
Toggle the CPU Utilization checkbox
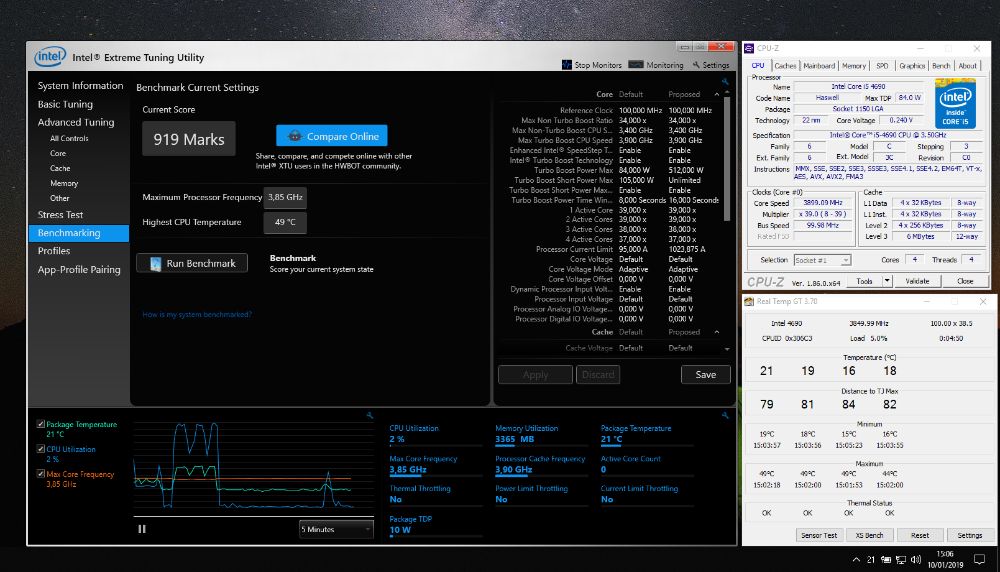(x=41, y=449)
